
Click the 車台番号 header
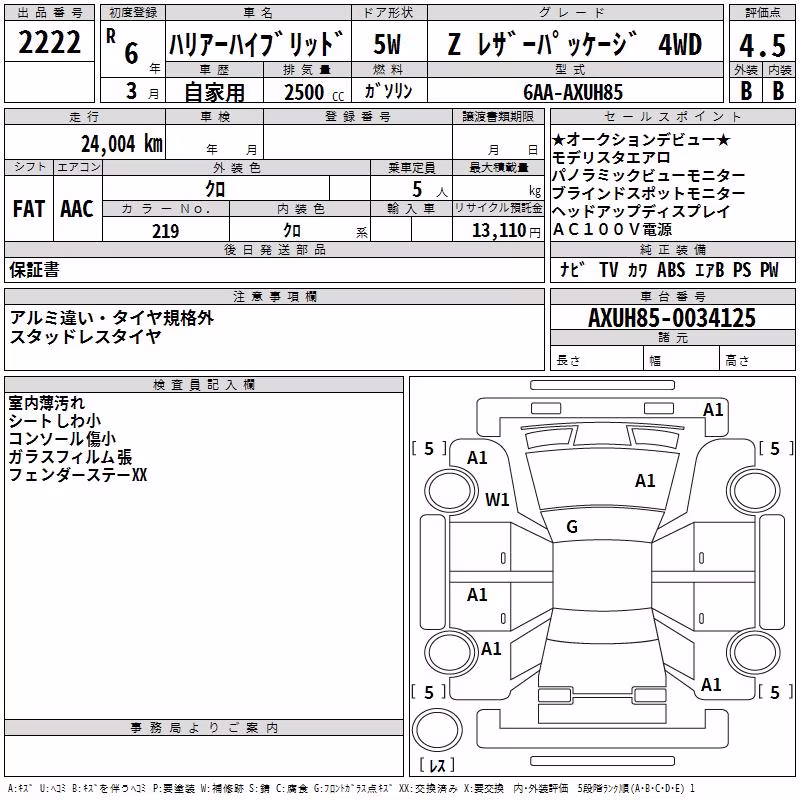click(673, 296)
